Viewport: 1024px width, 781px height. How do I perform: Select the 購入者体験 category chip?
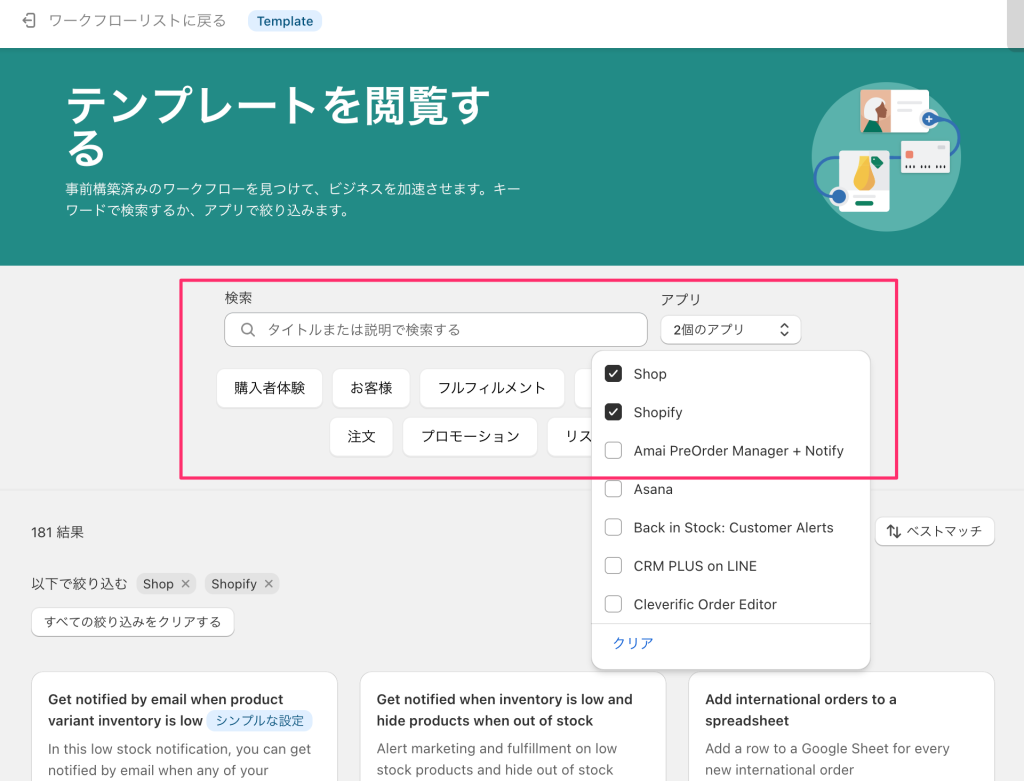(269, 388)
